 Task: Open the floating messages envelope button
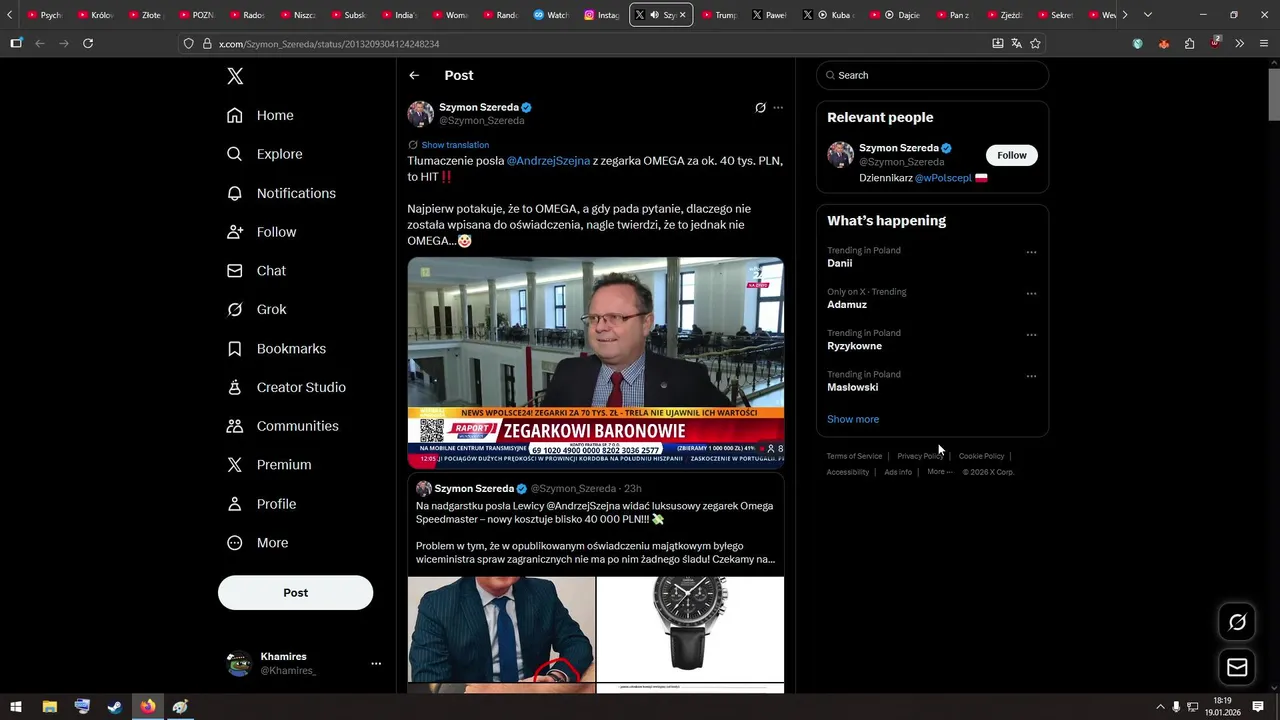[x=1237, y=667]
